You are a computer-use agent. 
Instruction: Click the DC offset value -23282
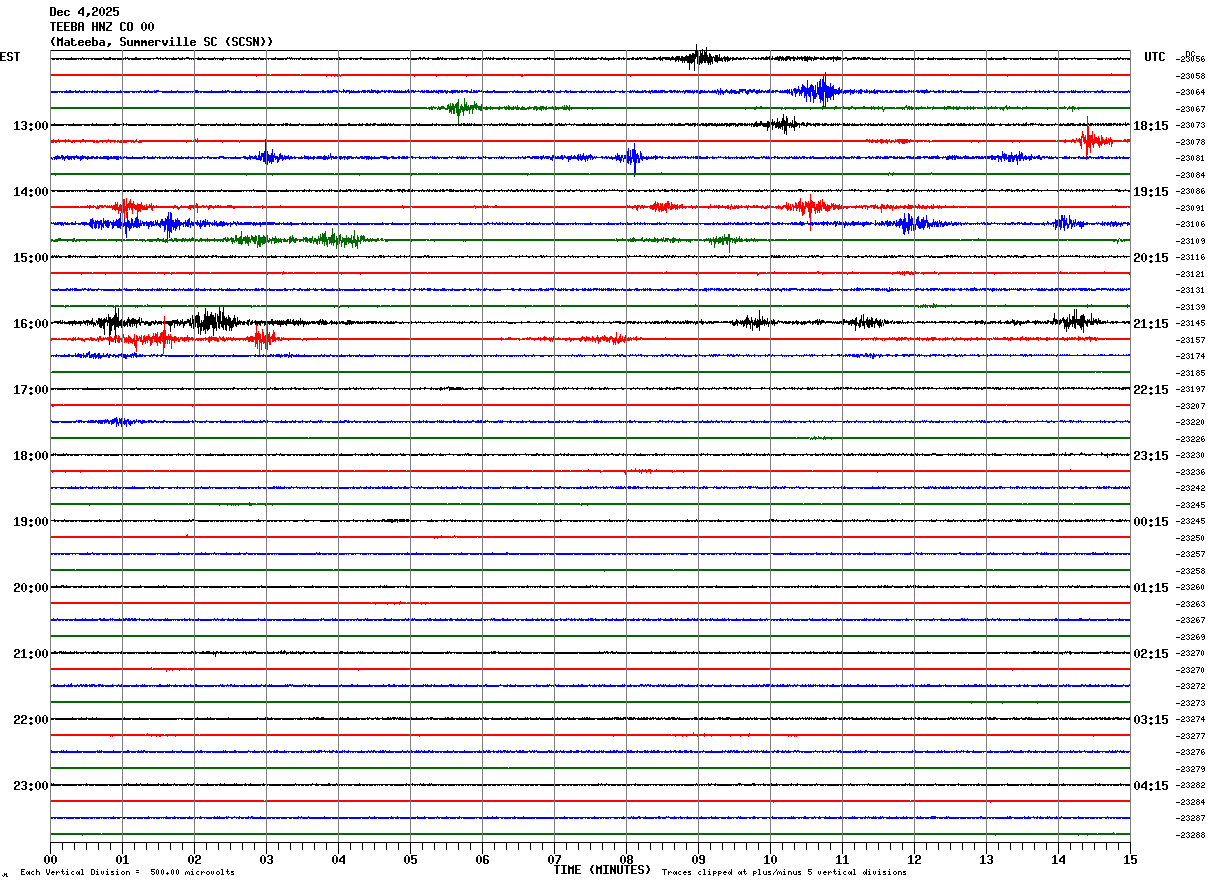1191,785
